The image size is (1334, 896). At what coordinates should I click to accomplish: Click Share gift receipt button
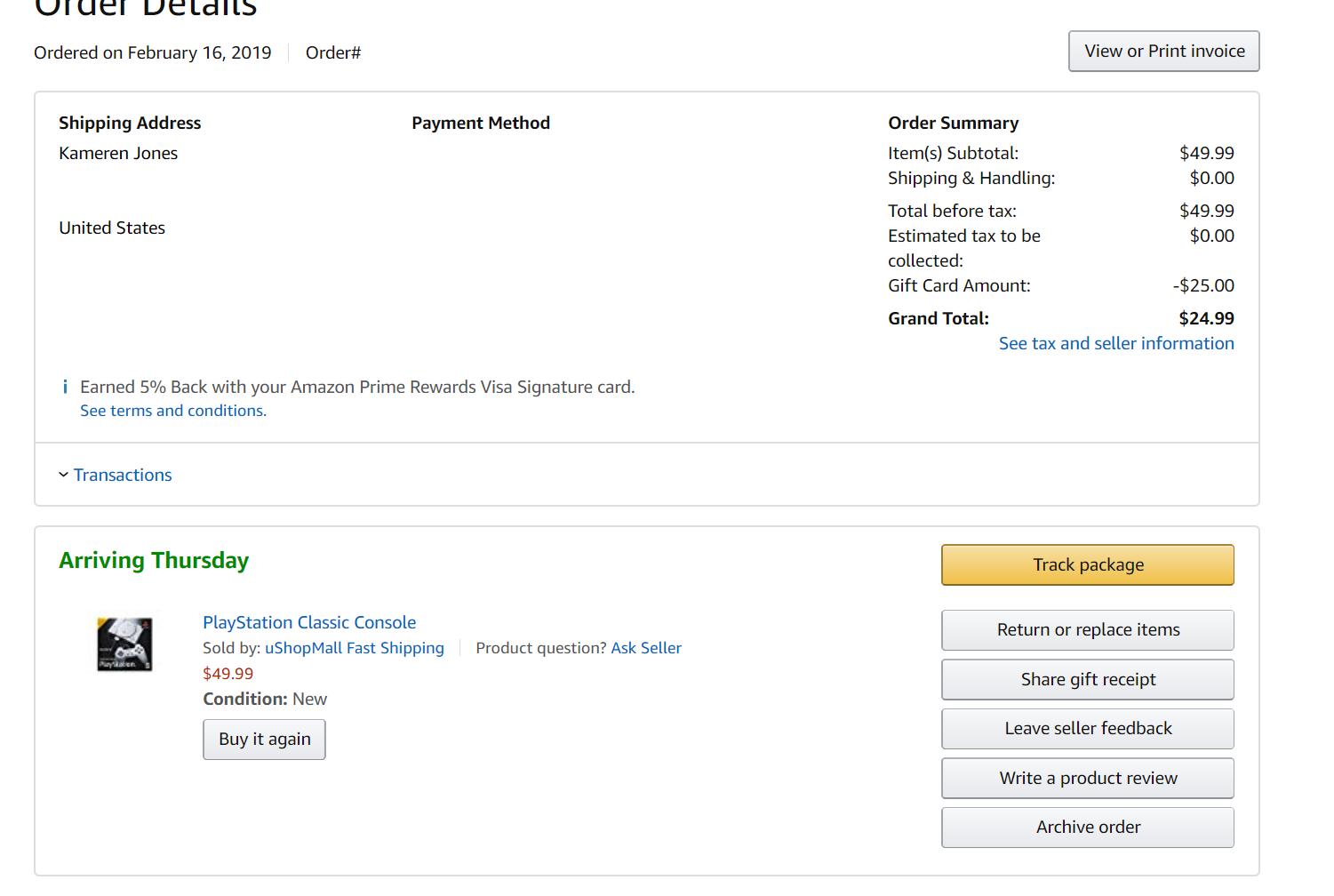(1088, 679)
